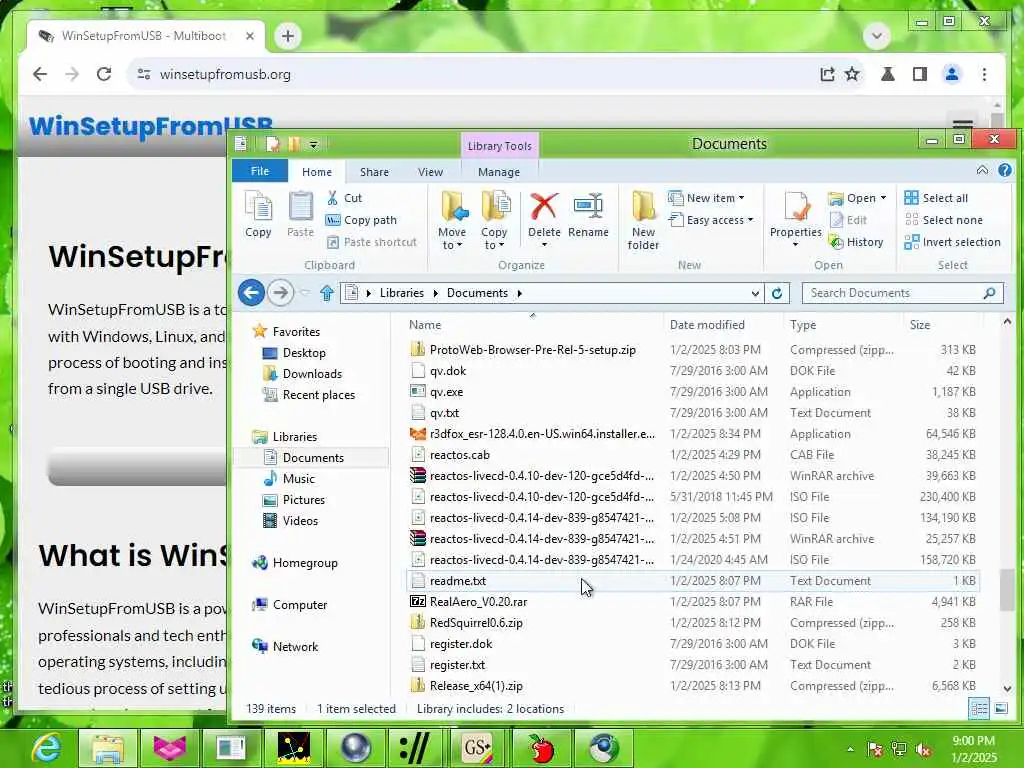1024x768 pixels.
Task: Collapse the ribbon with the chevron
Action: (x=982, y=170)
